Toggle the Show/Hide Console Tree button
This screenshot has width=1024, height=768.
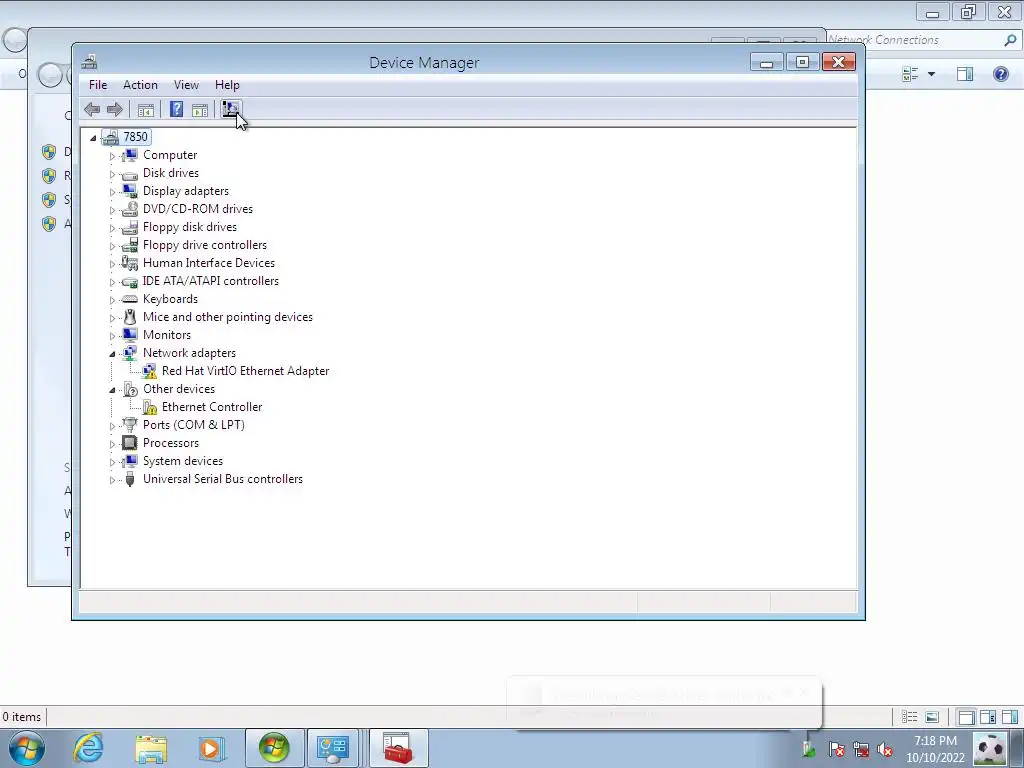tap(146, 110)
